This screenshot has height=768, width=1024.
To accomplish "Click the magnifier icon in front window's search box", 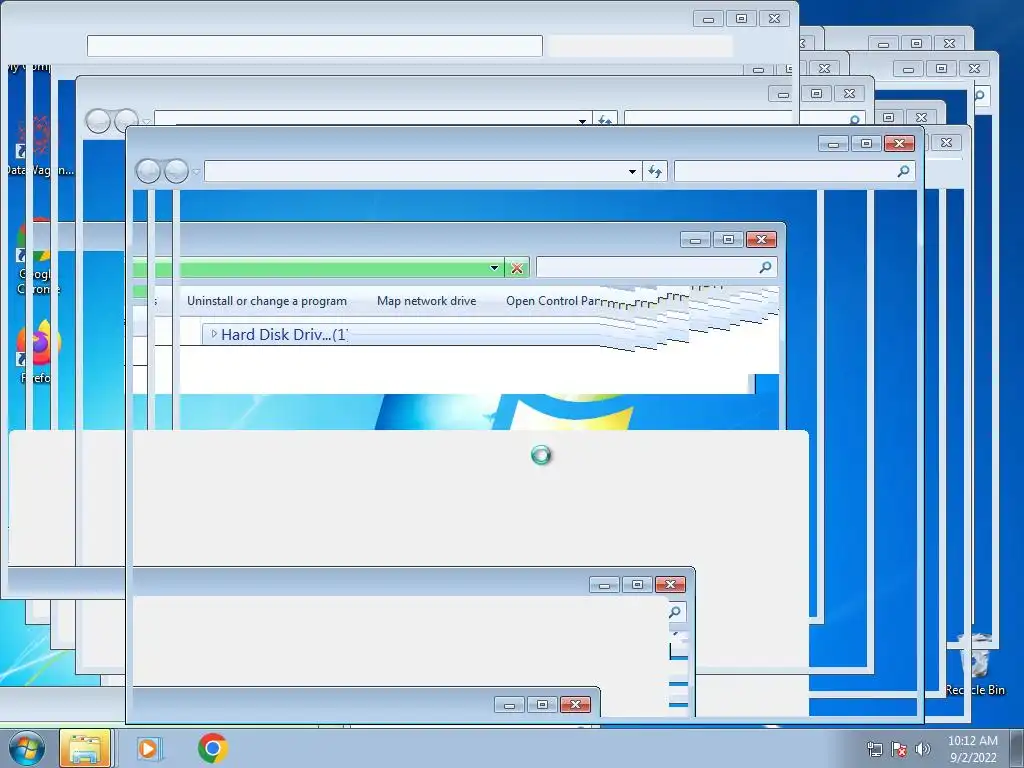I will (x=903, y=171).
